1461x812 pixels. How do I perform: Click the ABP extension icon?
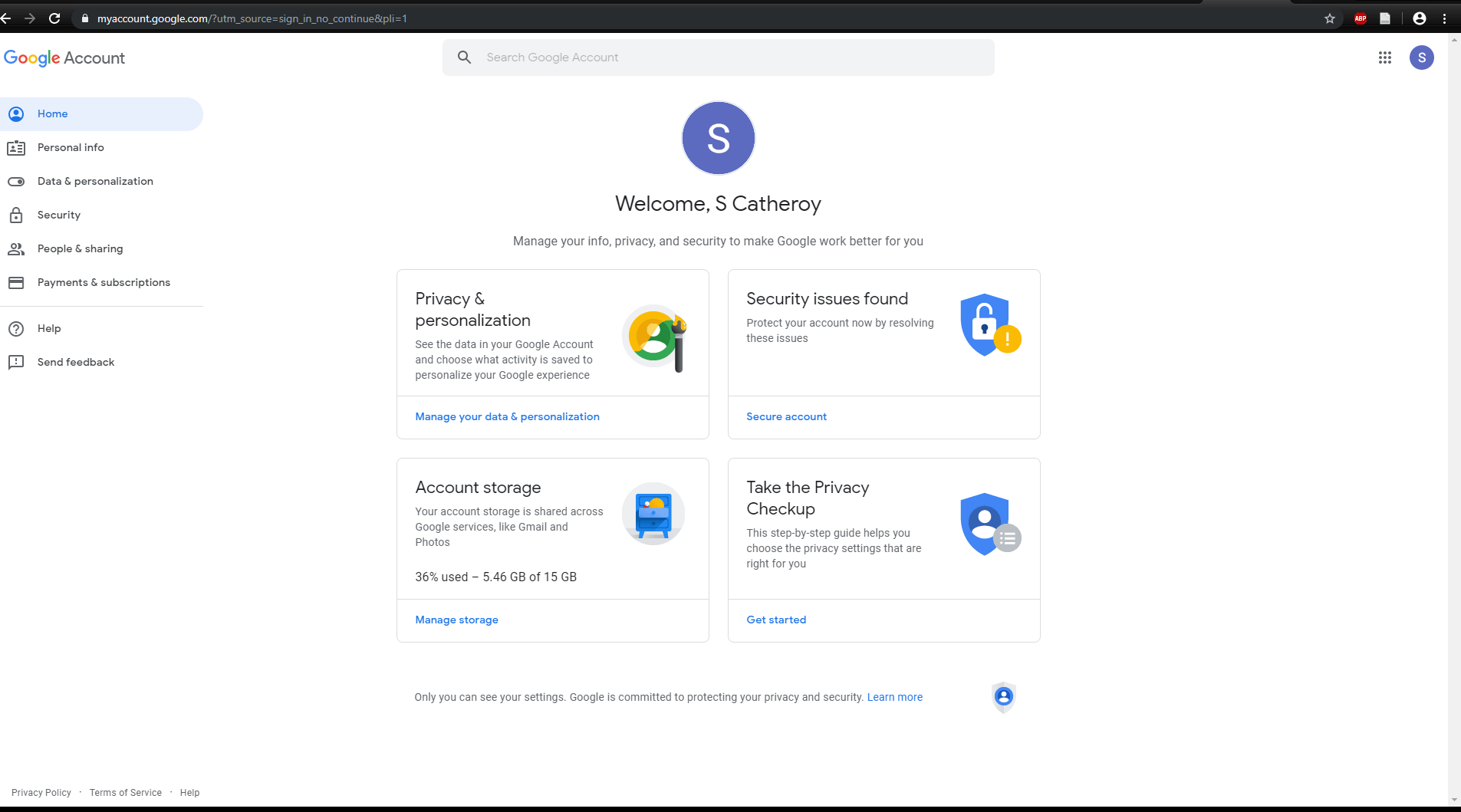click(1361, 18)
